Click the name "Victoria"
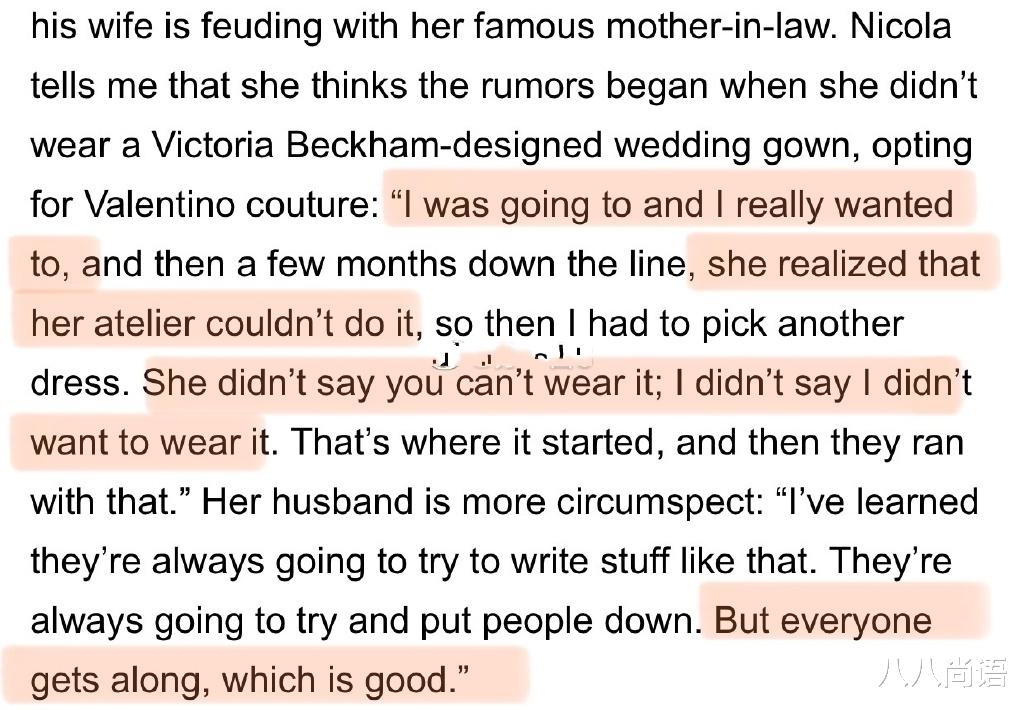 point(212,146)
